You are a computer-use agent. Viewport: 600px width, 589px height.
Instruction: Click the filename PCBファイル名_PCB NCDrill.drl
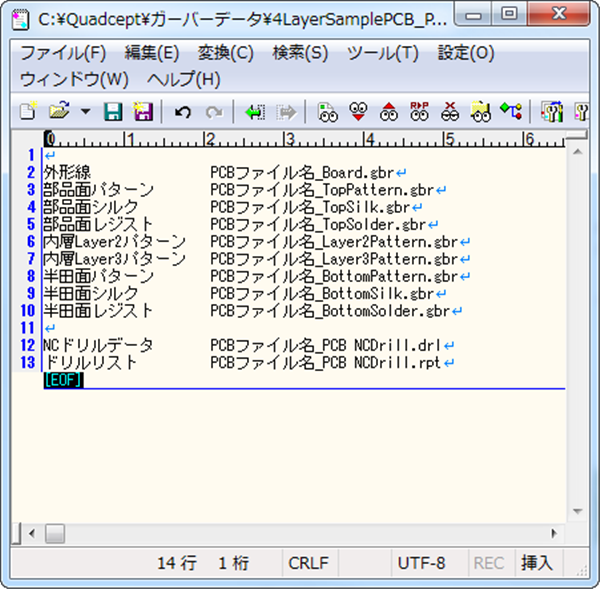click(x=326, y=345)
